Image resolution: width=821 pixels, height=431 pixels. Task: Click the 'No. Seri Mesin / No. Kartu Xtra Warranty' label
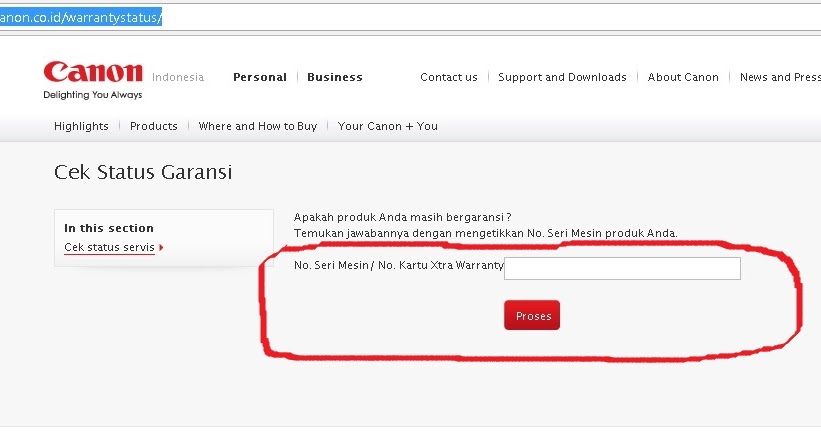[x=398, y=265]
